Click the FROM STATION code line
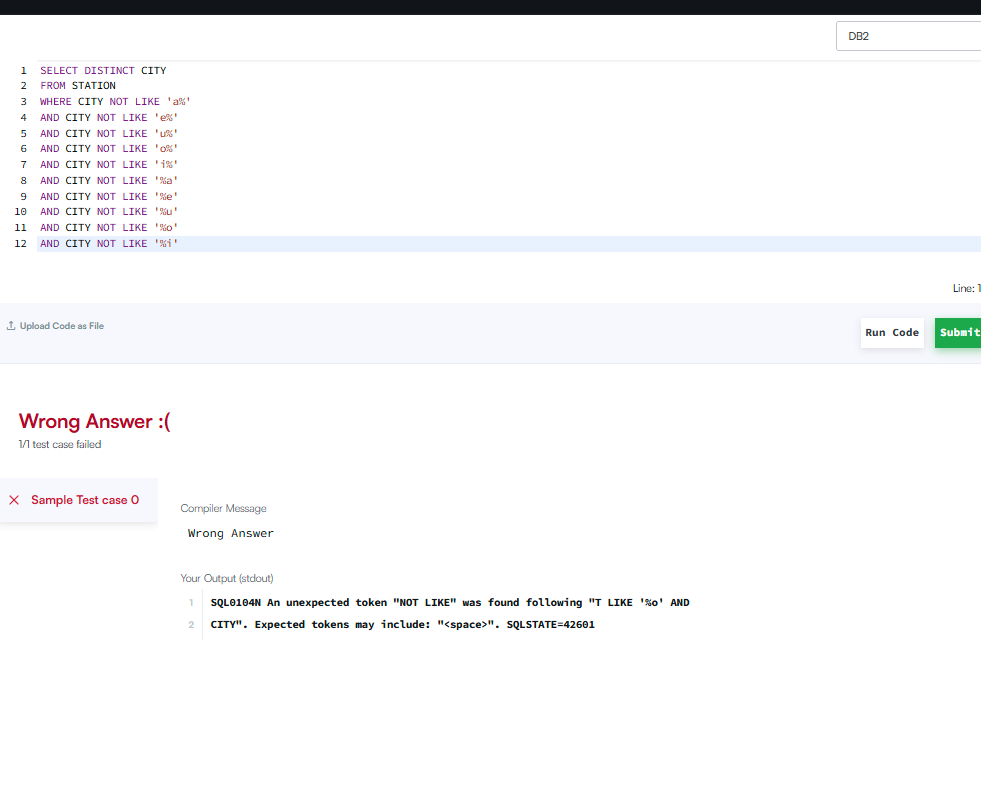 78,86
